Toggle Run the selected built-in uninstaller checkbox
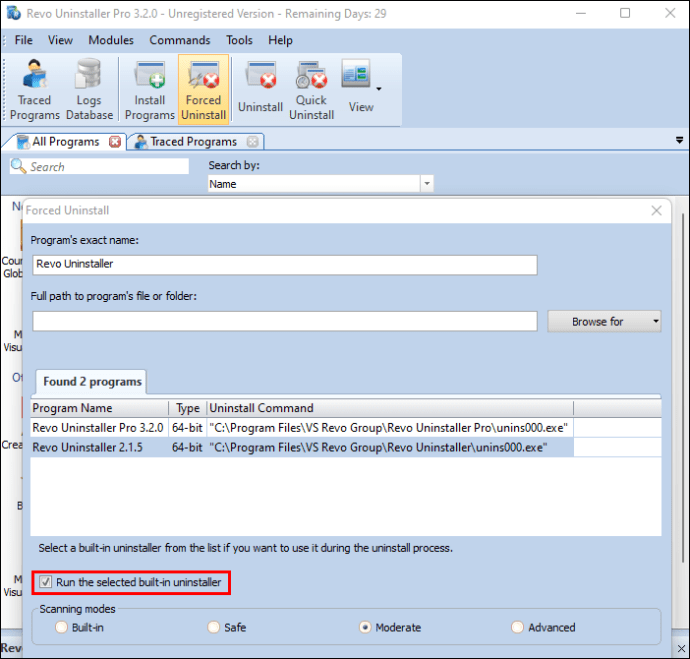 (x=45, y=582)
